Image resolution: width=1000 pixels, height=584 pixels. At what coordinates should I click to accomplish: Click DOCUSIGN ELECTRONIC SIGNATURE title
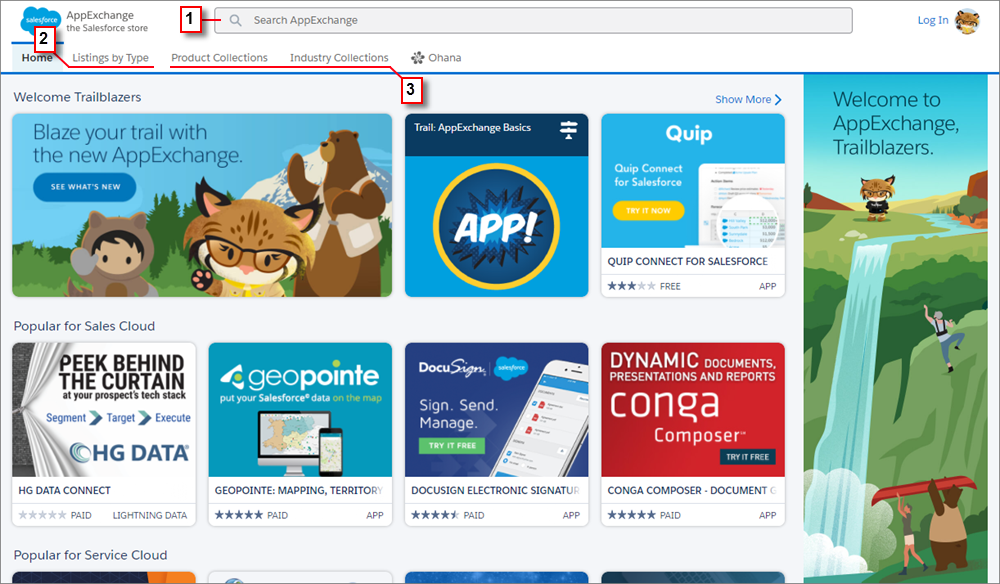click(496, 490)
